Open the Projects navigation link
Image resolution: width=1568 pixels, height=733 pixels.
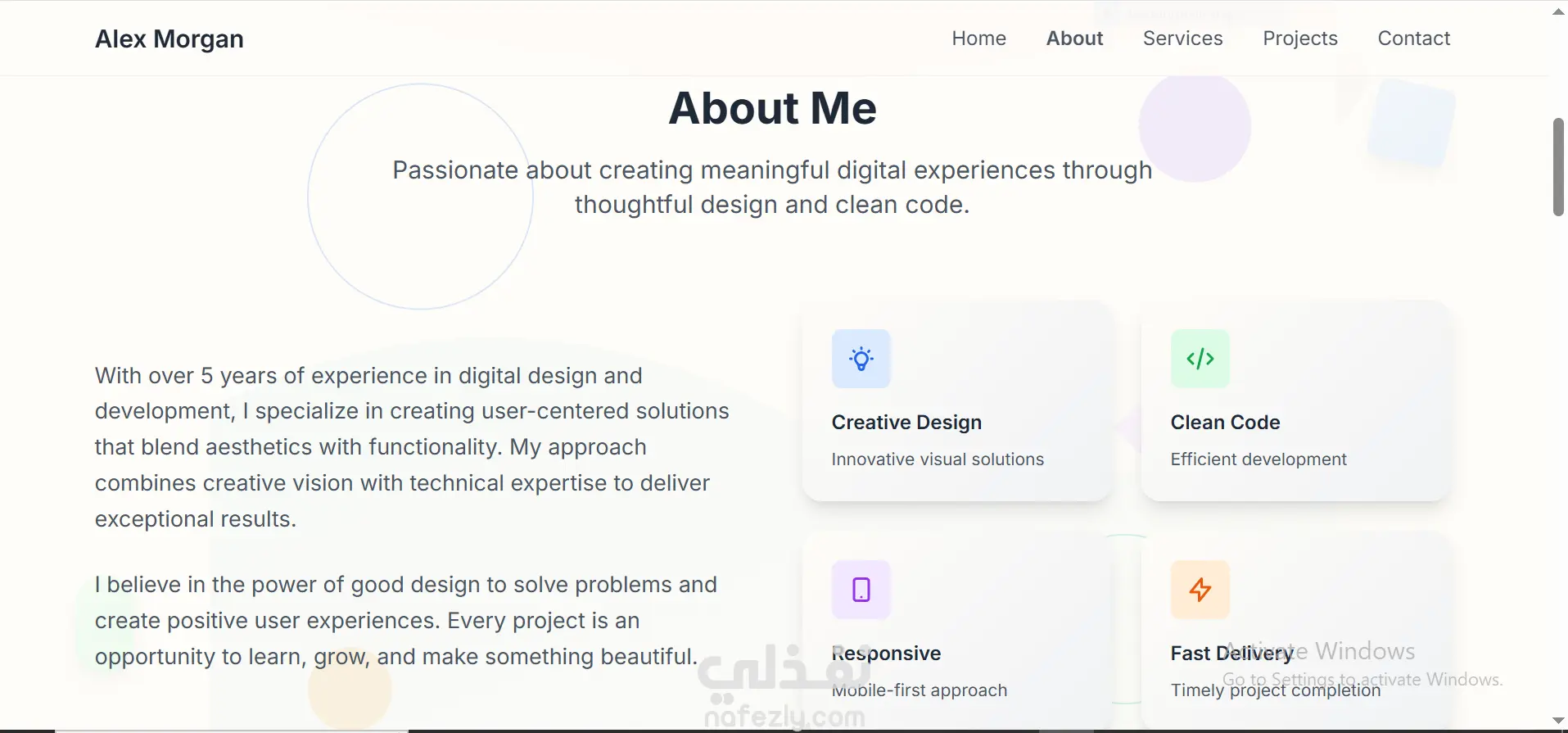click(x=1299, y=38)
